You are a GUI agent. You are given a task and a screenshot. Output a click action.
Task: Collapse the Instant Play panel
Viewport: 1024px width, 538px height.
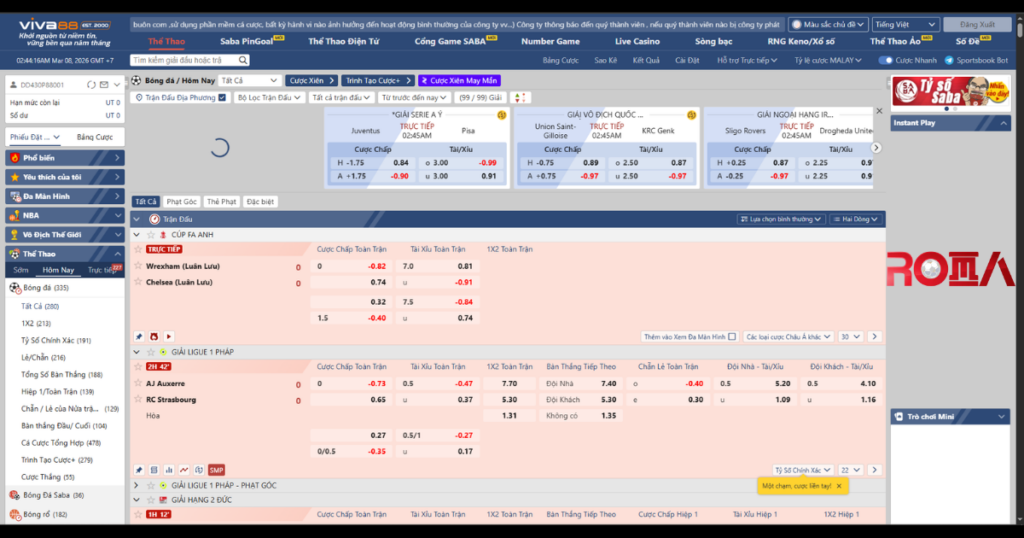pyautogui.click(x=1003, y=122)
